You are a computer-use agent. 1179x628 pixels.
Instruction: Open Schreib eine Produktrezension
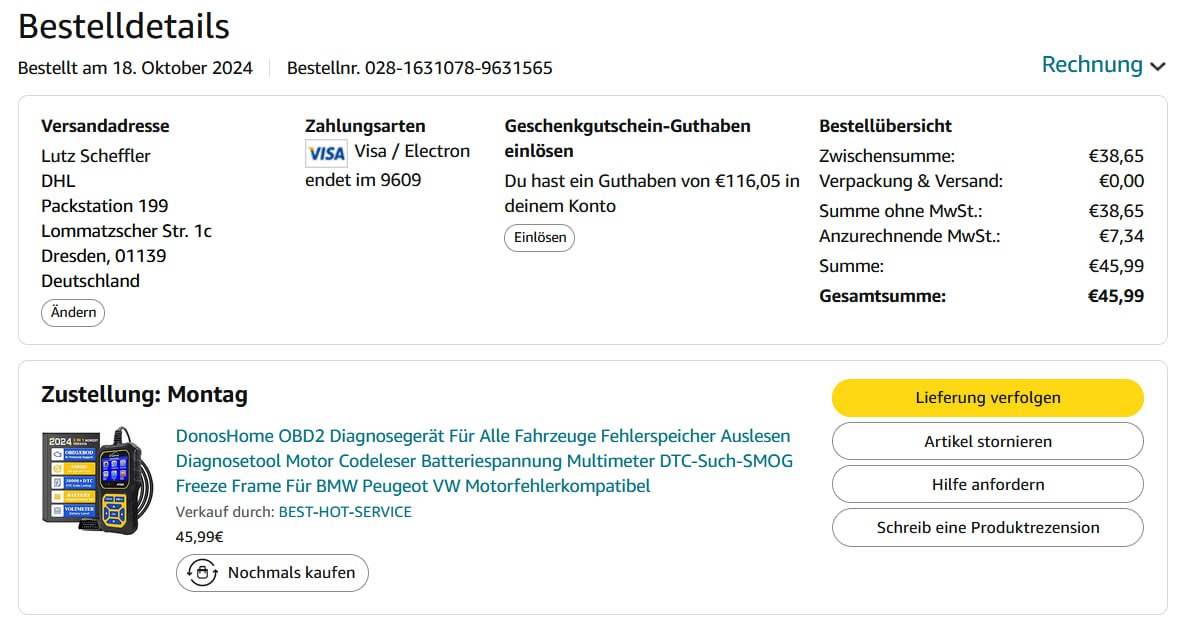click(x=987, y=527)
